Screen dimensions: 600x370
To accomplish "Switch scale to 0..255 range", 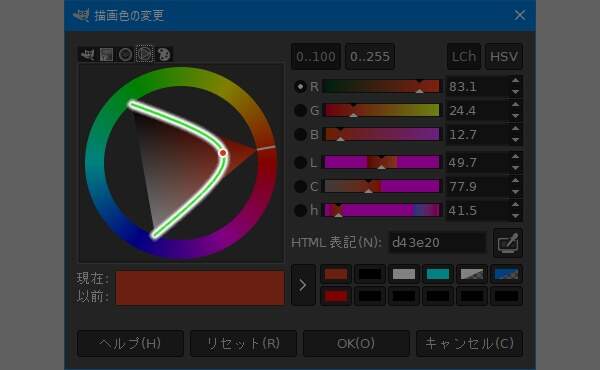I will pos(370,57).
